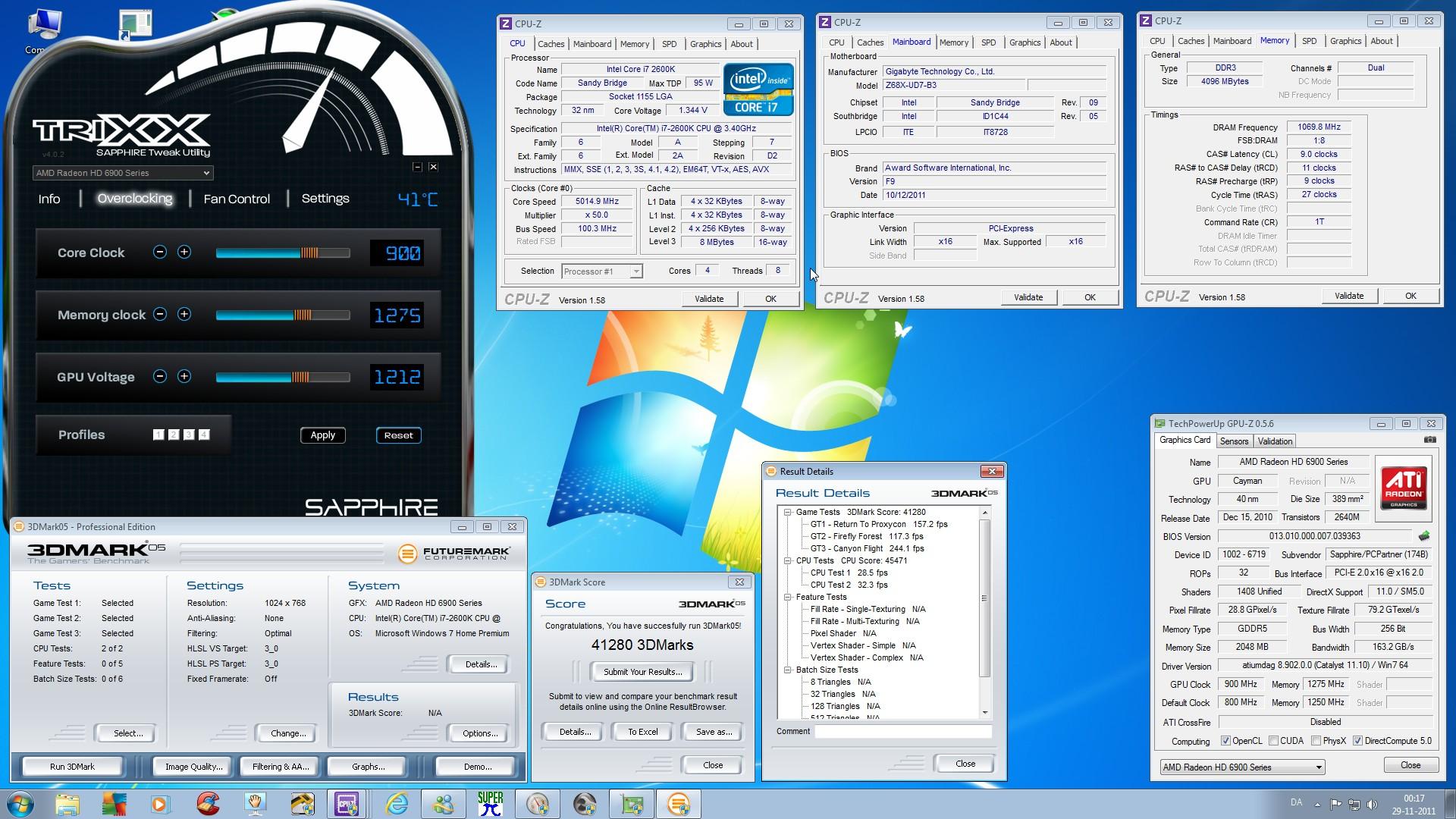Switch to GPU-Z taskbar icon
This screenshot has width=1456, height=819.
632,804
